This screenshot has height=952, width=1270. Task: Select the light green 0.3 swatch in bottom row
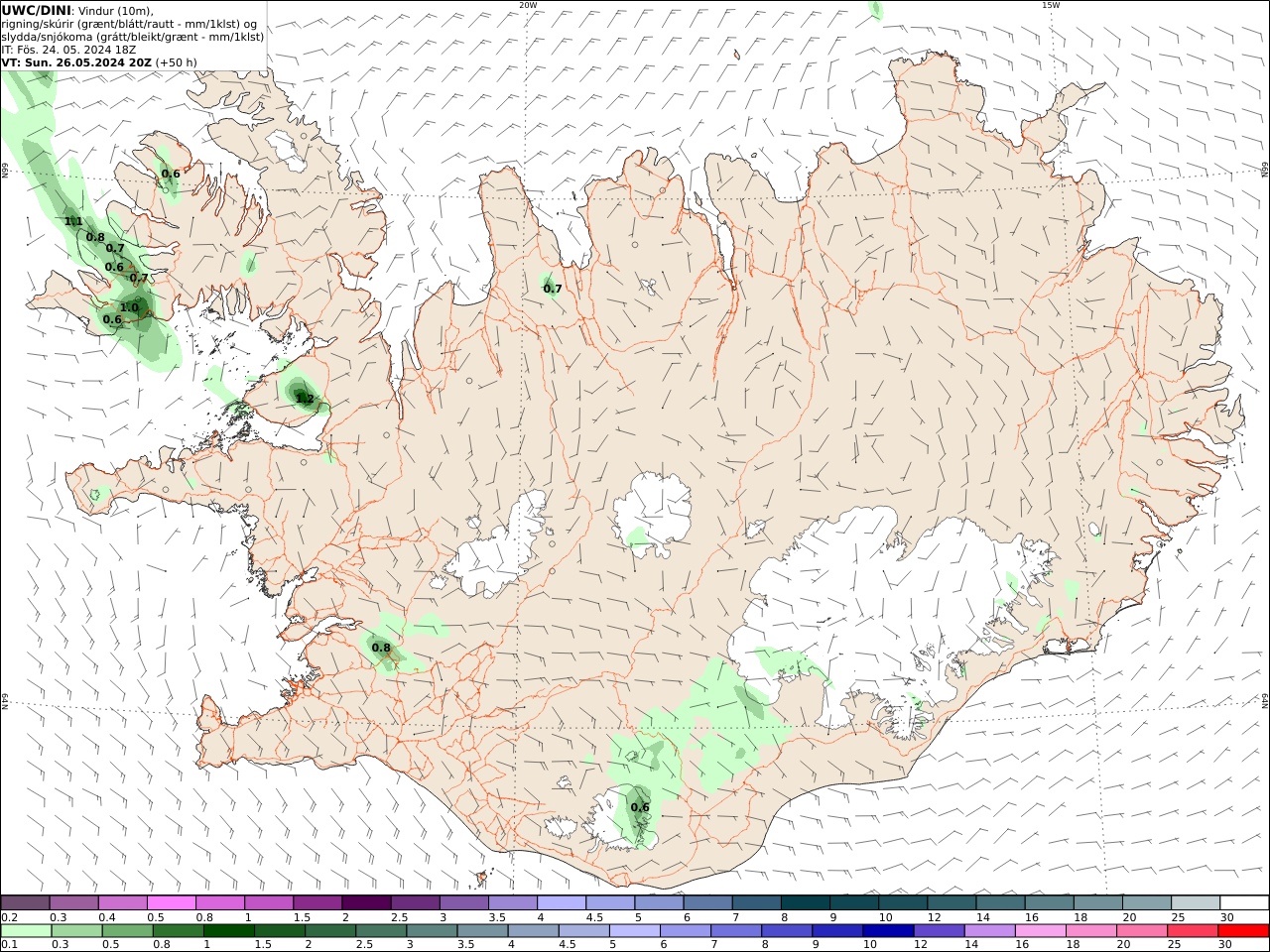76,931
